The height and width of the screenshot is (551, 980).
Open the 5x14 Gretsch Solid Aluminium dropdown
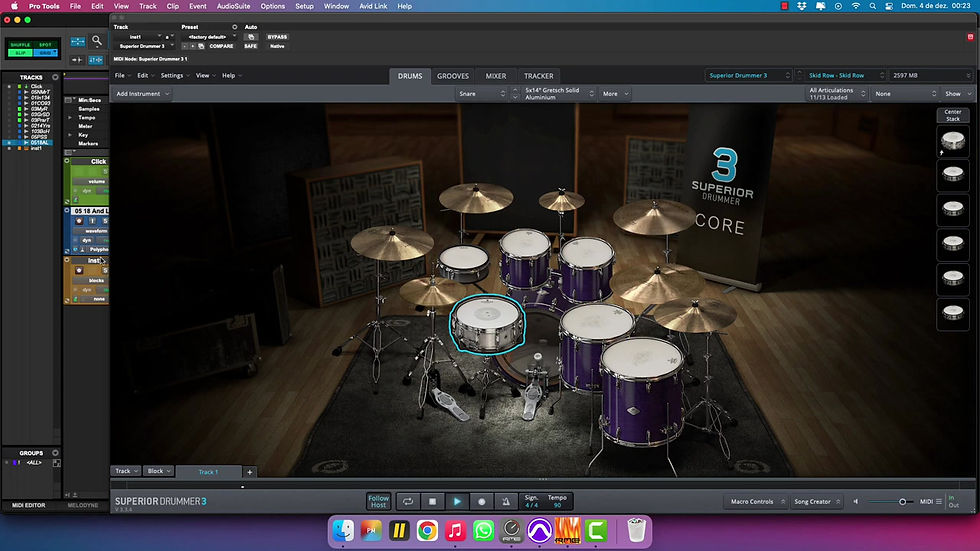pos(558,94)
